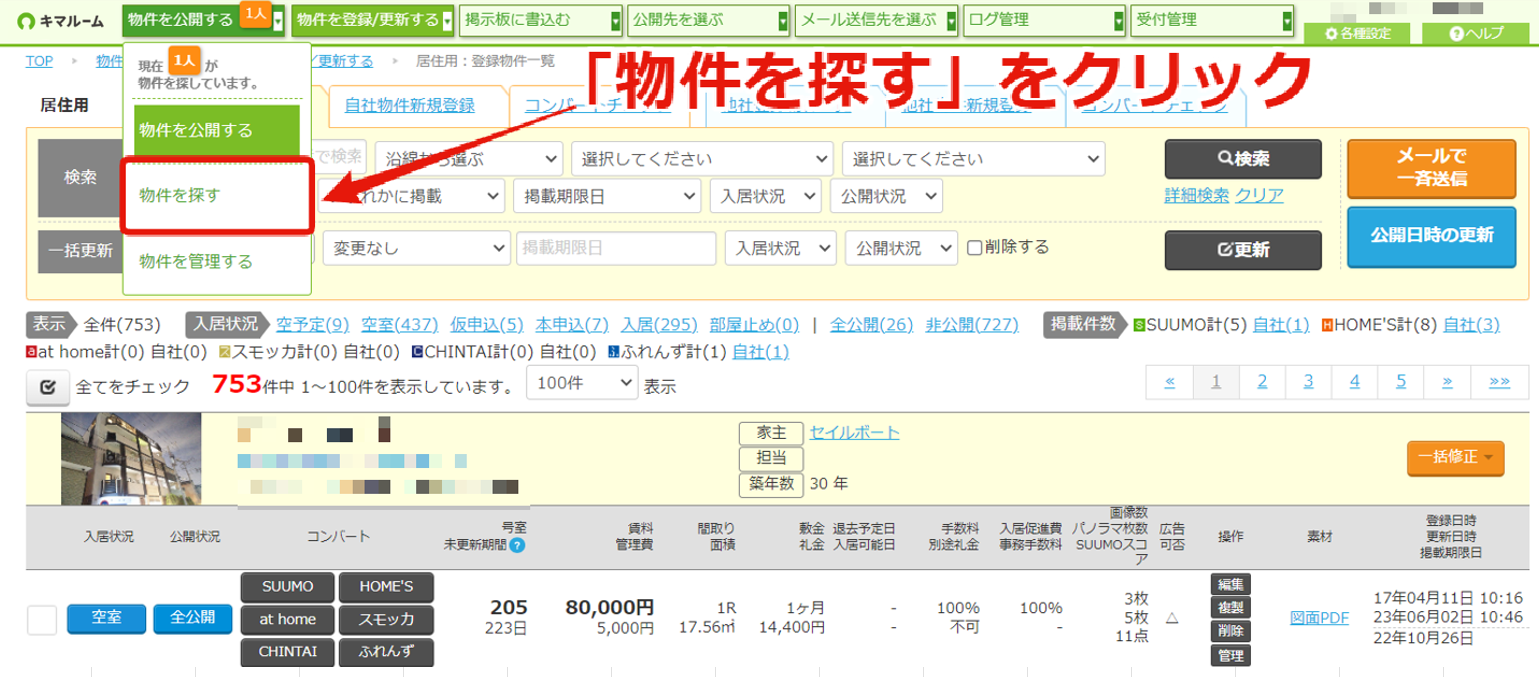Click the »» last page button

pyautogui.click(x=1499, y=381)
